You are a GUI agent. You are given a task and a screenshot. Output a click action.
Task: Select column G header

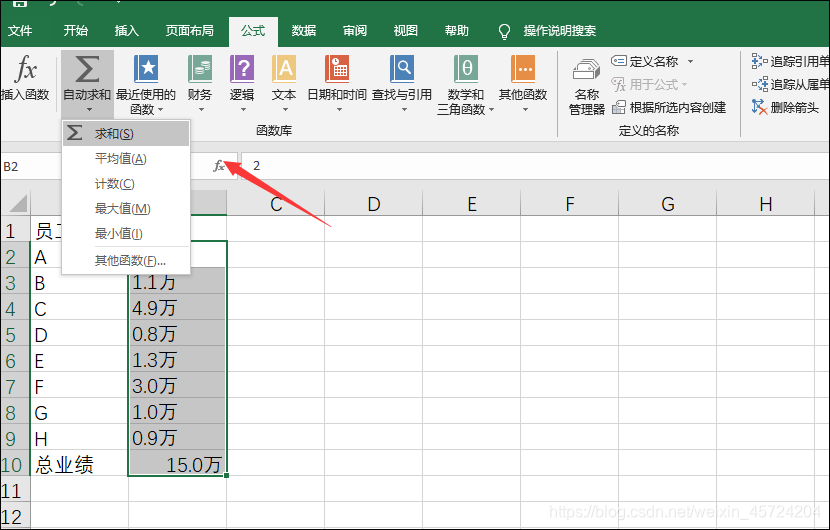pos(667,204)
